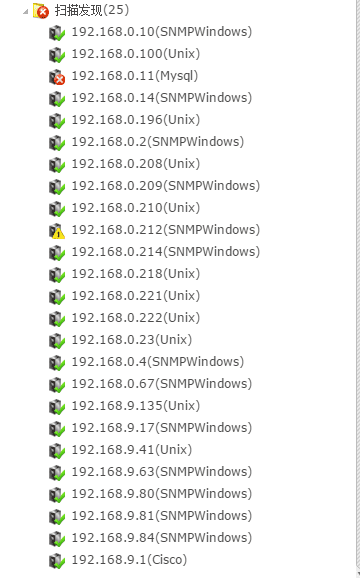
Task: Click the server icon beside 192.168.0.100(Unix)
Action: click(57, 55)
